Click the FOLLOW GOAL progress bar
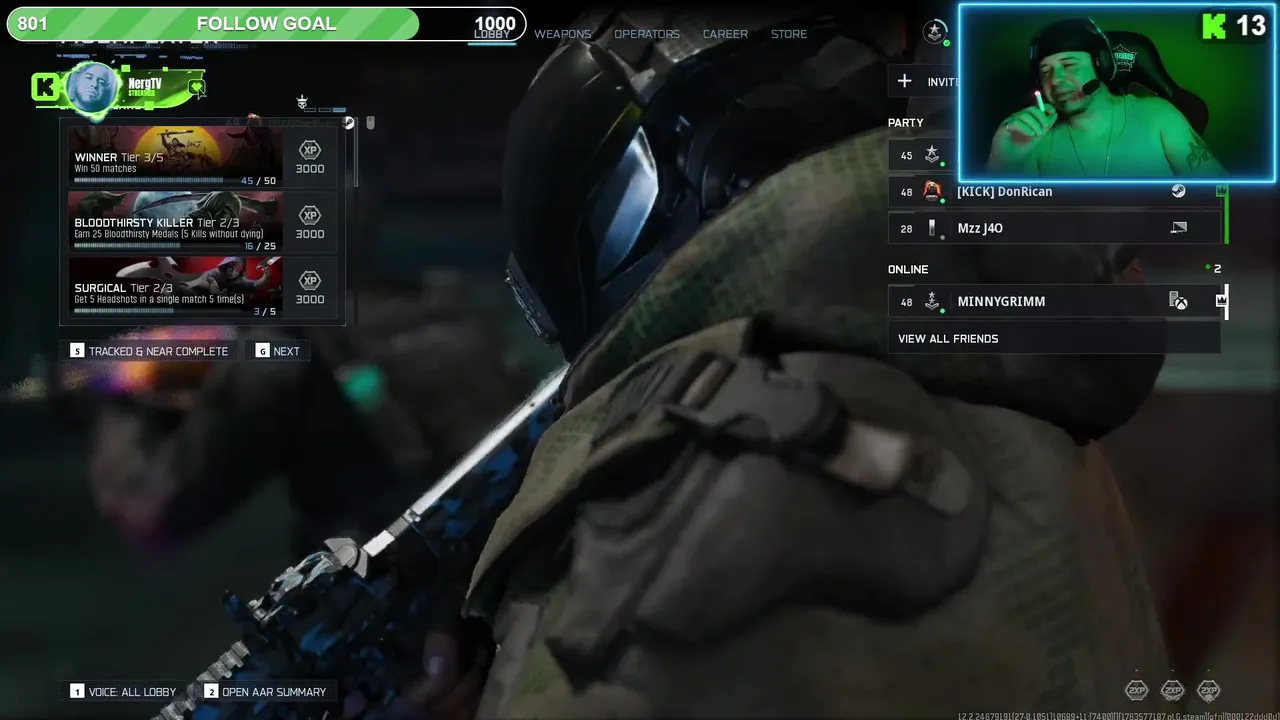This screenshot has width=1280, height=720. click(x=266, y=24)
